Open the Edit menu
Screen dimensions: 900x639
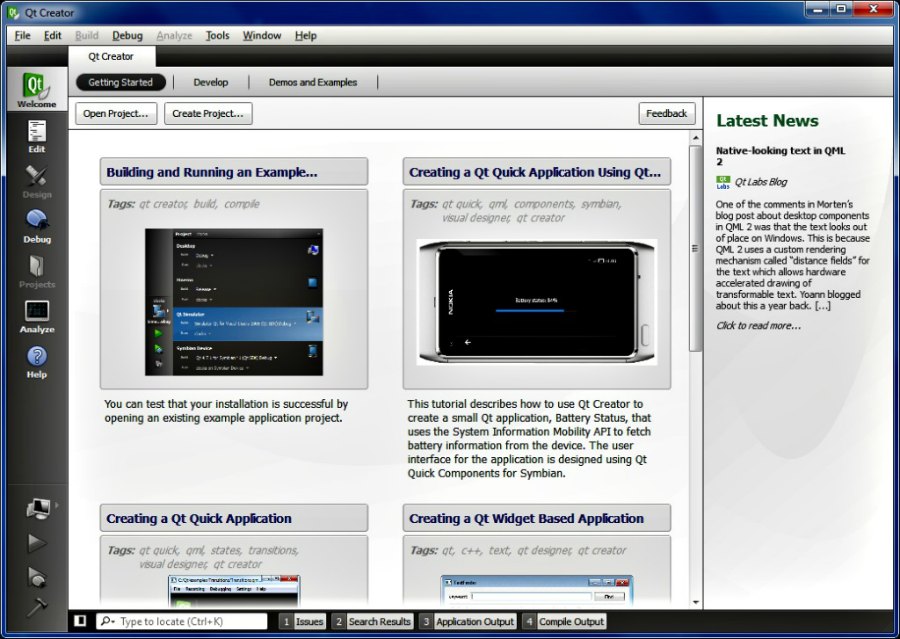(52, 36)
